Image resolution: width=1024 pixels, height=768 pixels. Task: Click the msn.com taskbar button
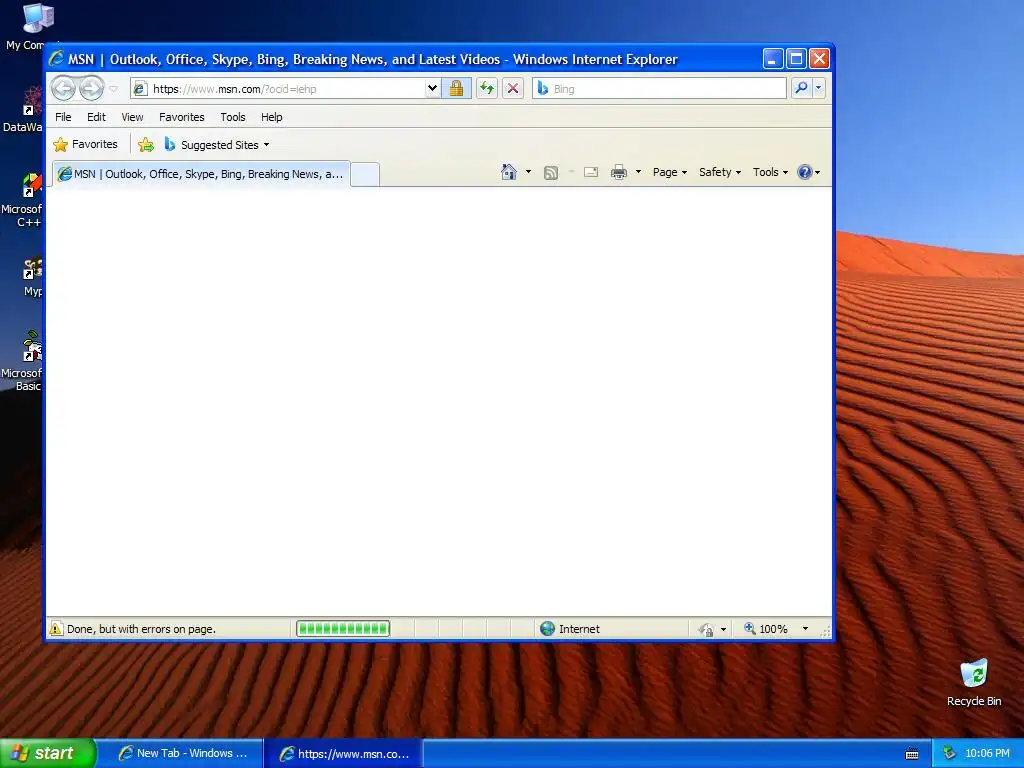pos(344,754)
